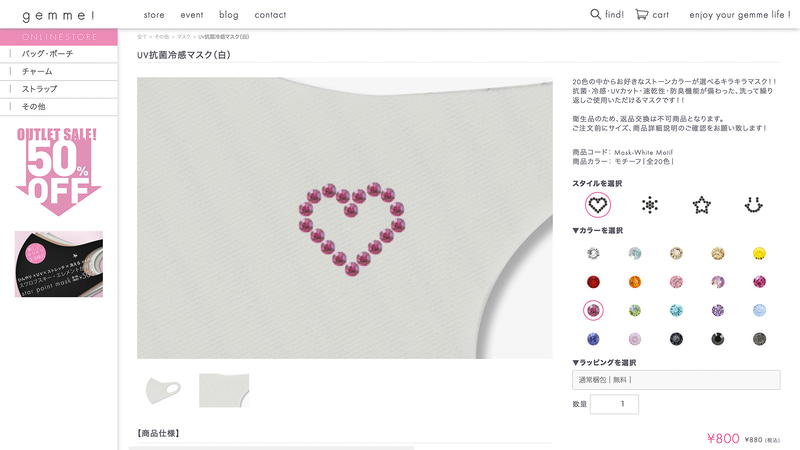Image resolution: width=800 pixels, height=450 pixels.
Task: Open the wrapping selection dropdown
Action: 676,380
